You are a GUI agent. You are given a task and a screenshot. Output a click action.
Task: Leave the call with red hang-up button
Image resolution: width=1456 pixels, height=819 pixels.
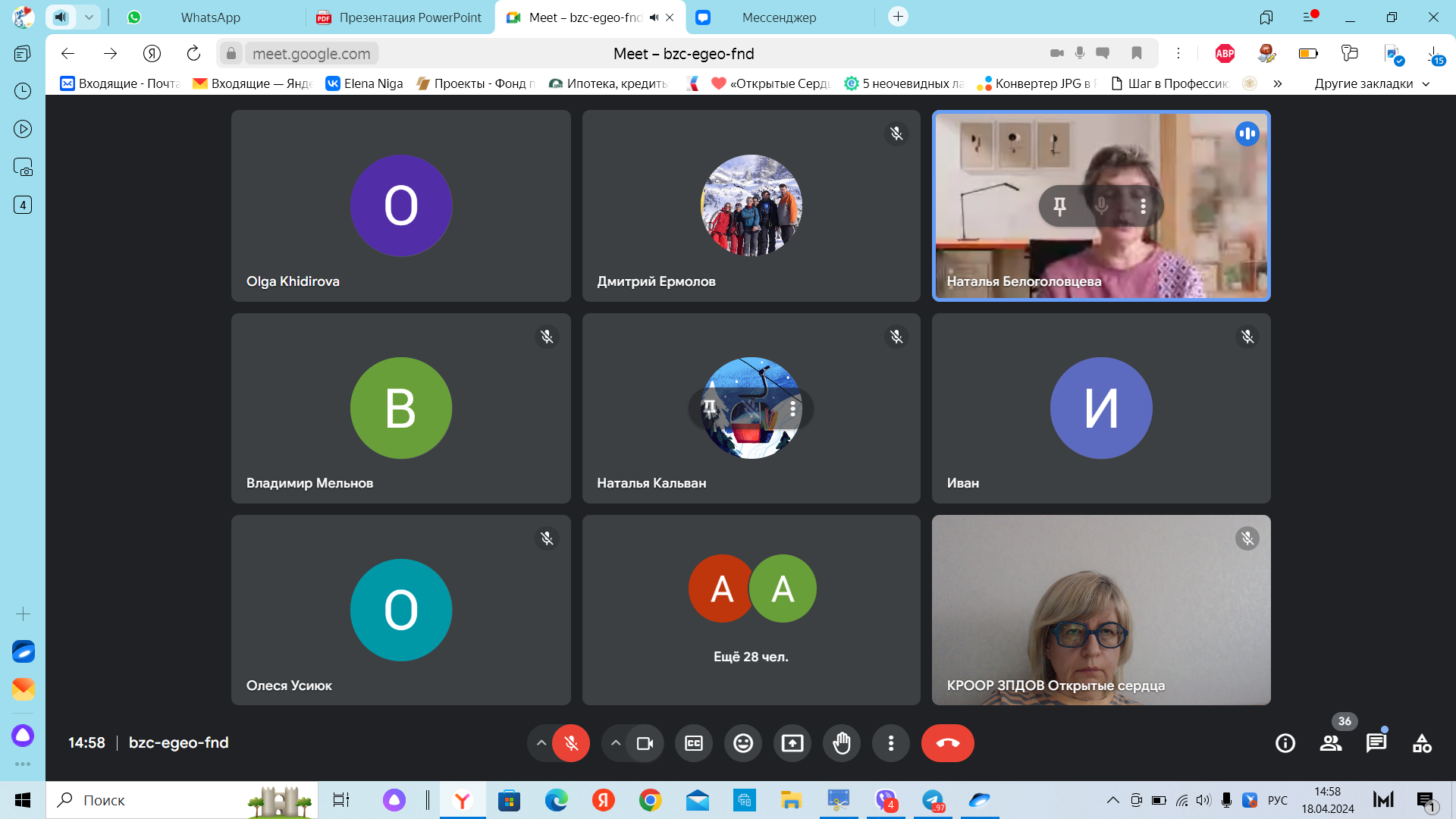click(x=947, y=743)
